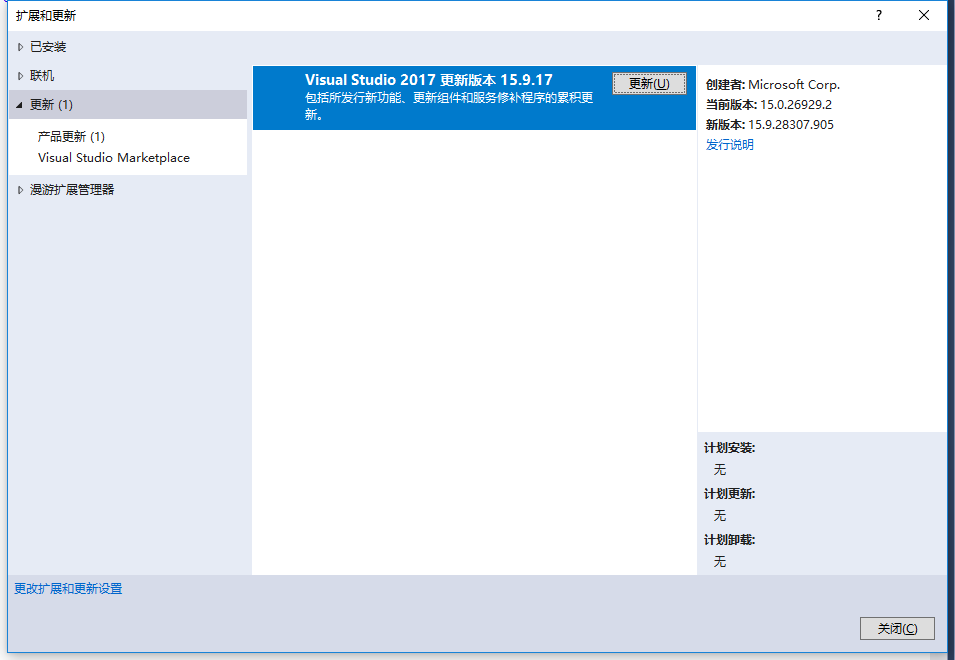The height and width of the screenshot is (660, 955).
Task: Expand the 漫游扩展管理器 arrow
Action: click(20, 190)
